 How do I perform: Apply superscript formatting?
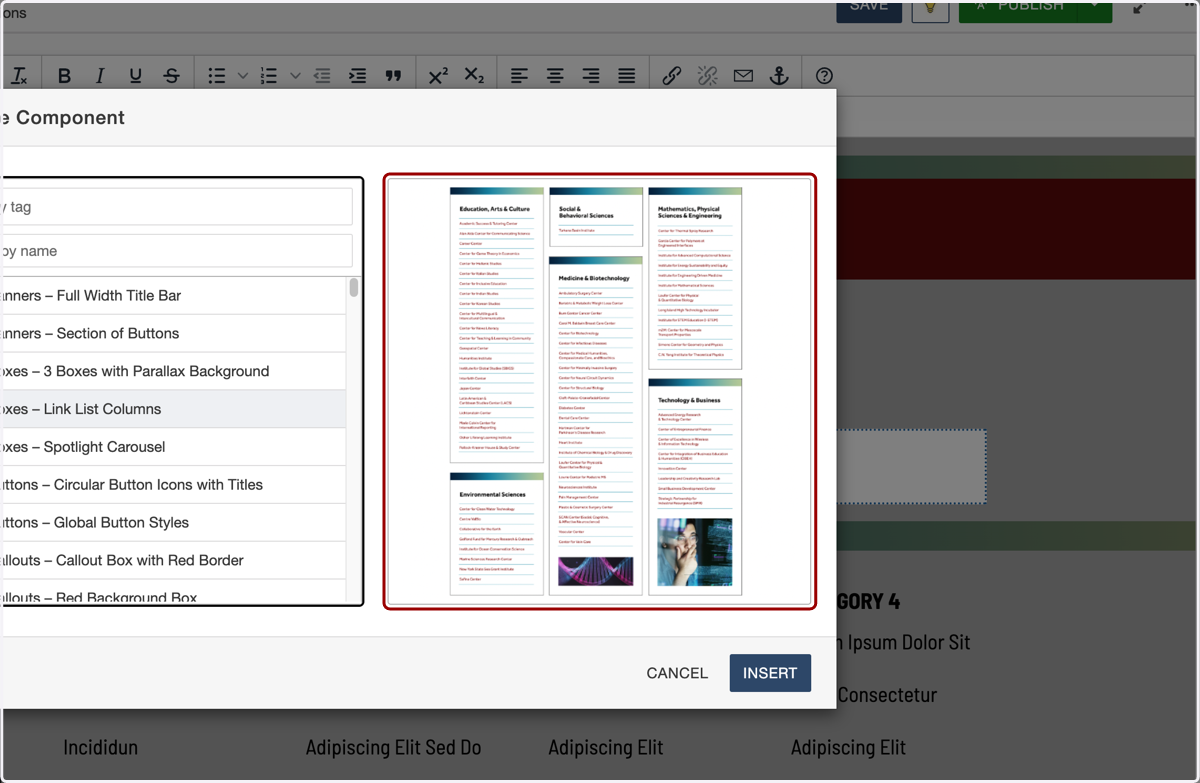click(x=438, y=76)
